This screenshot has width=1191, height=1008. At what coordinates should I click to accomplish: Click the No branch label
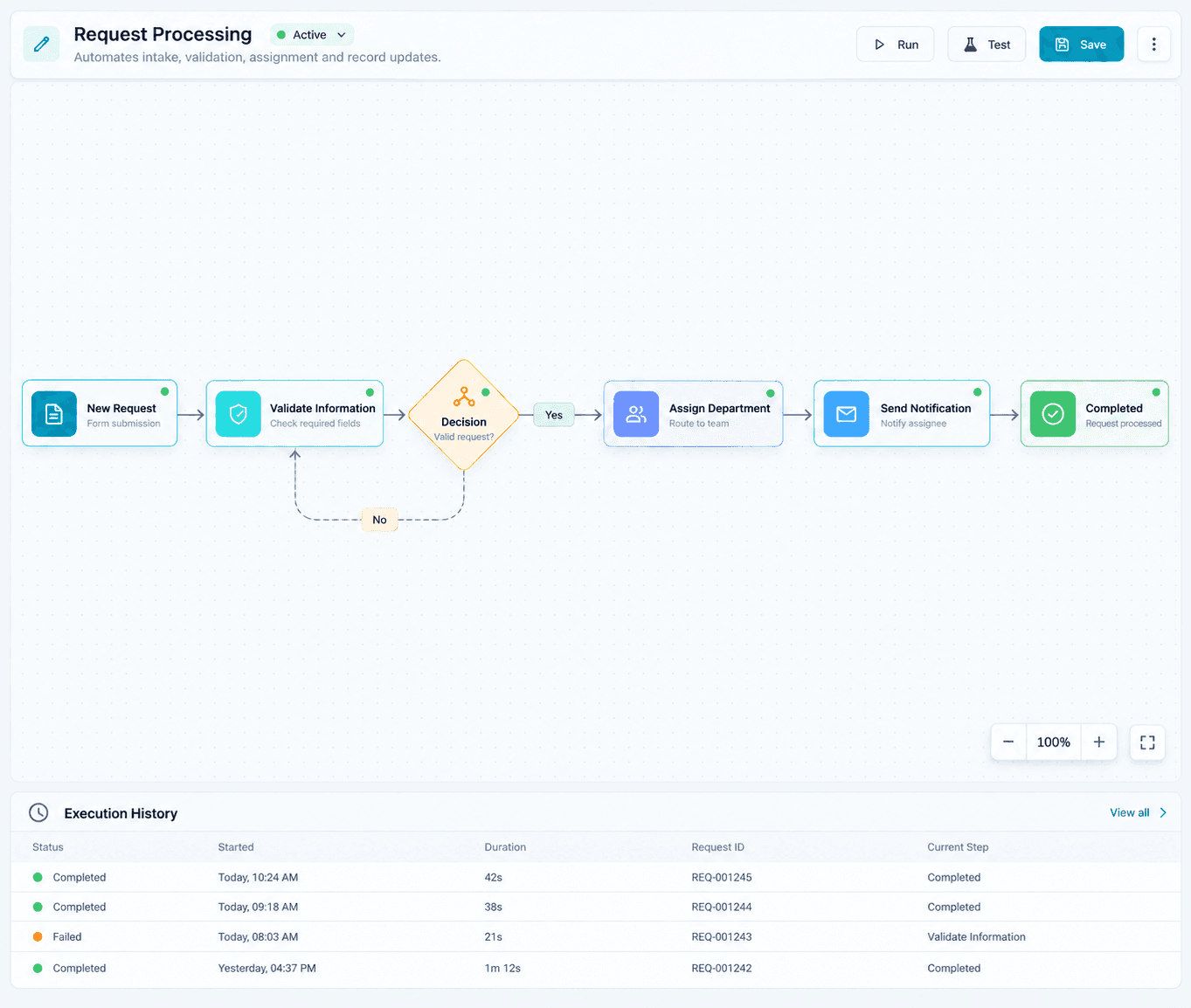[379, 520]
